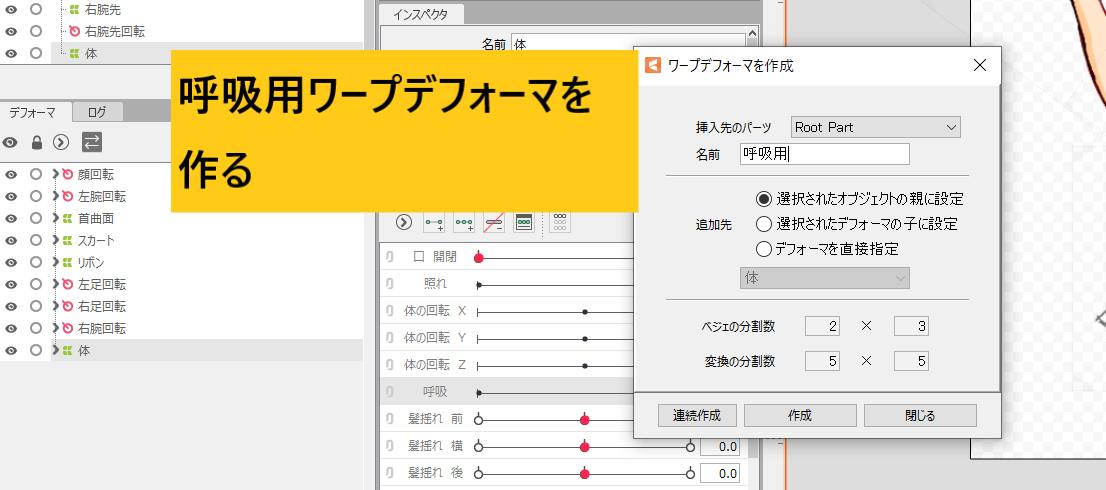Click the add three keys icon
The height and width of the screenshot is (490, 1106).
[x=464, y=222]
